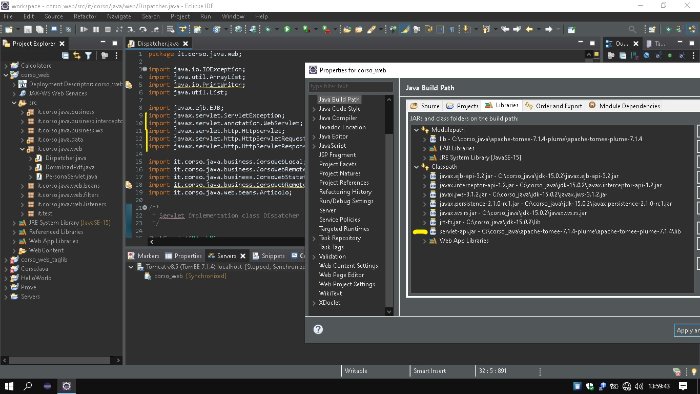This screenshot has width=700, height=394.
Task: Expand the JRE System Library [JavaSE-15] build path entry
Action: click(425, 158)
